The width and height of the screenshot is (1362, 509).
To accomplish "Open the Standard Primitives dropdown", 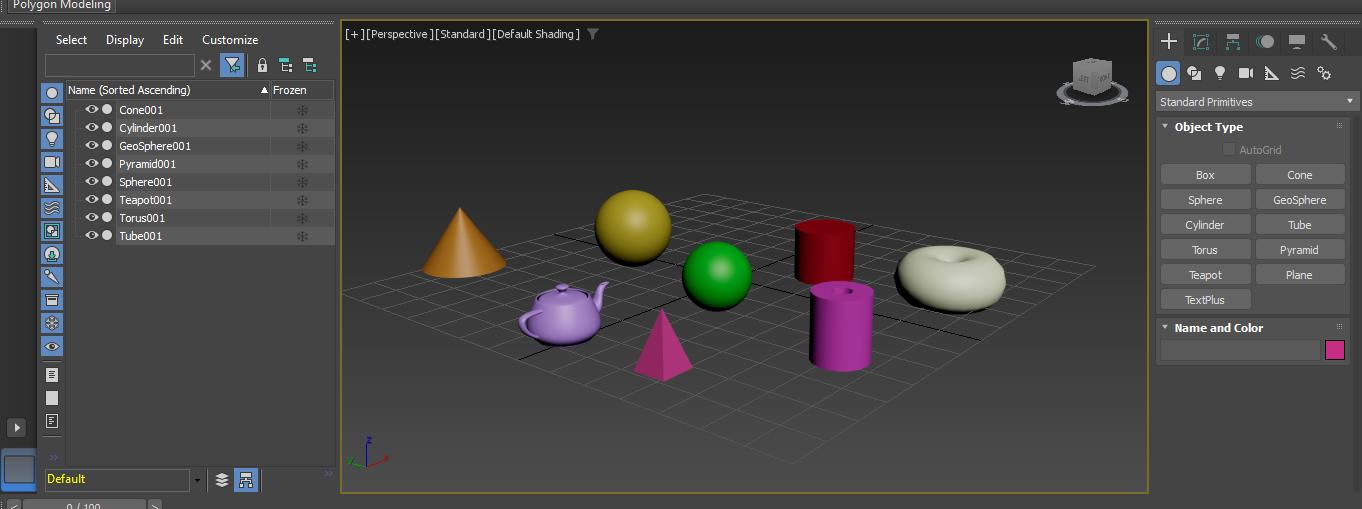I will [1257, 102].
